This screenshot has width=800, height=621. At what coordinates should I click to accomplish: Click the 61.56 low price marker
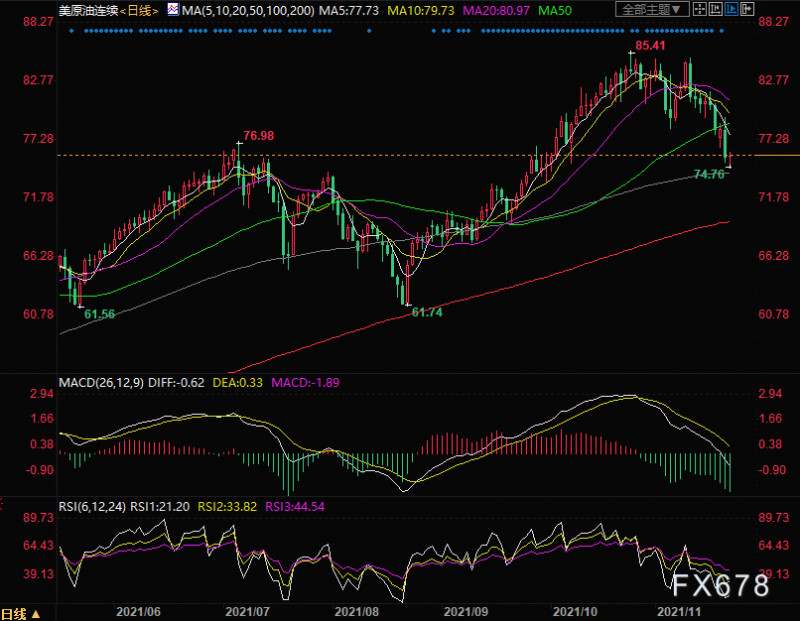click(99, 314)
